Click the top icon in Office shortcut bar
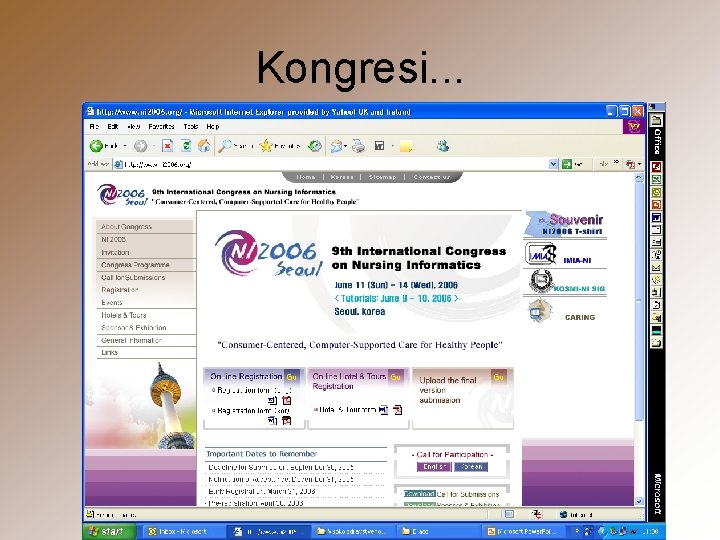Image resolution: width=720 pixels, height=540 pixels. 657,121
